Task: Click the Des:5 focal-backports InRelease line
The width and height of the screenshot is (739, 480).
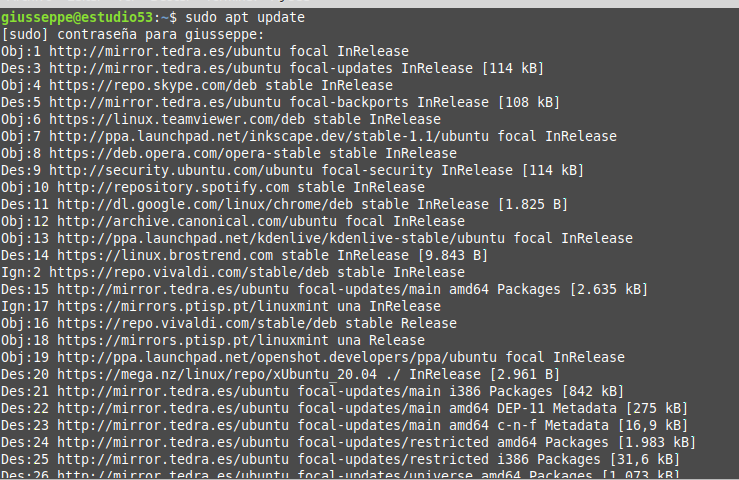Action: pos(280,102)
